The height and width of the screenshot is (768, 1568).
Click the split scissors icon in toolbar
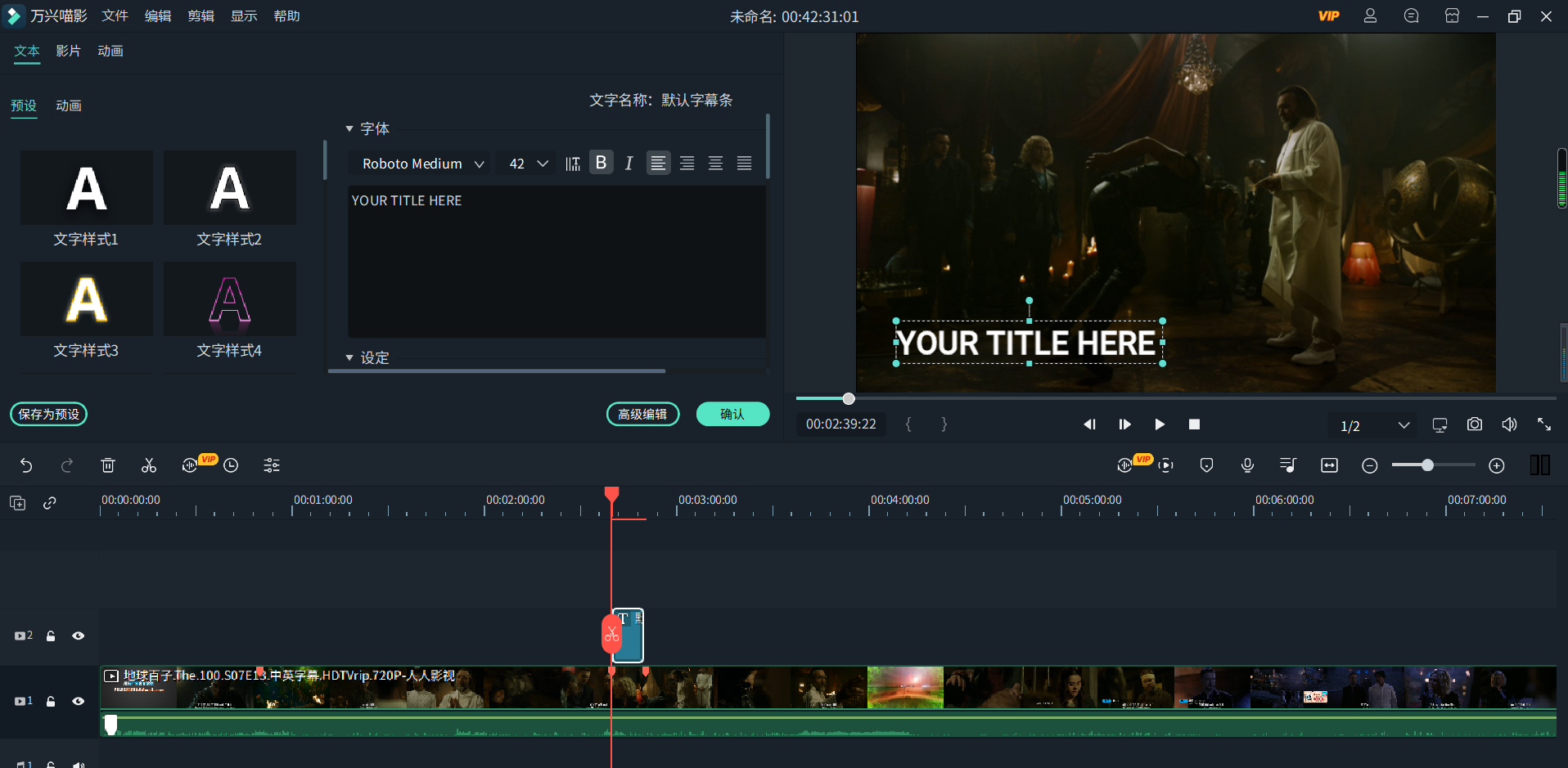click(x=149, y=465)
